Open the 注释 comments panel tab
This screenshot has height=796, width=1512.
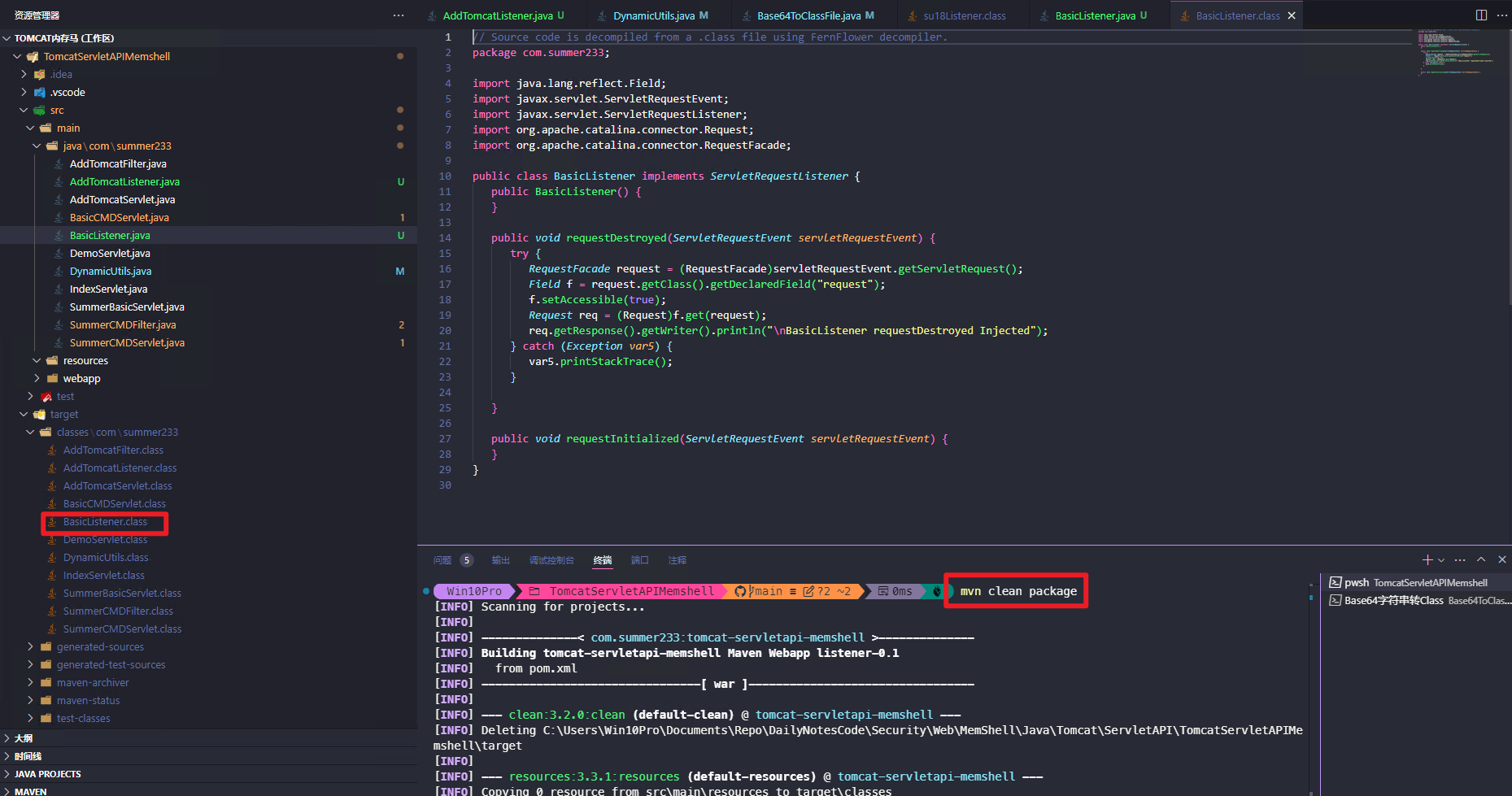[677, 560]
